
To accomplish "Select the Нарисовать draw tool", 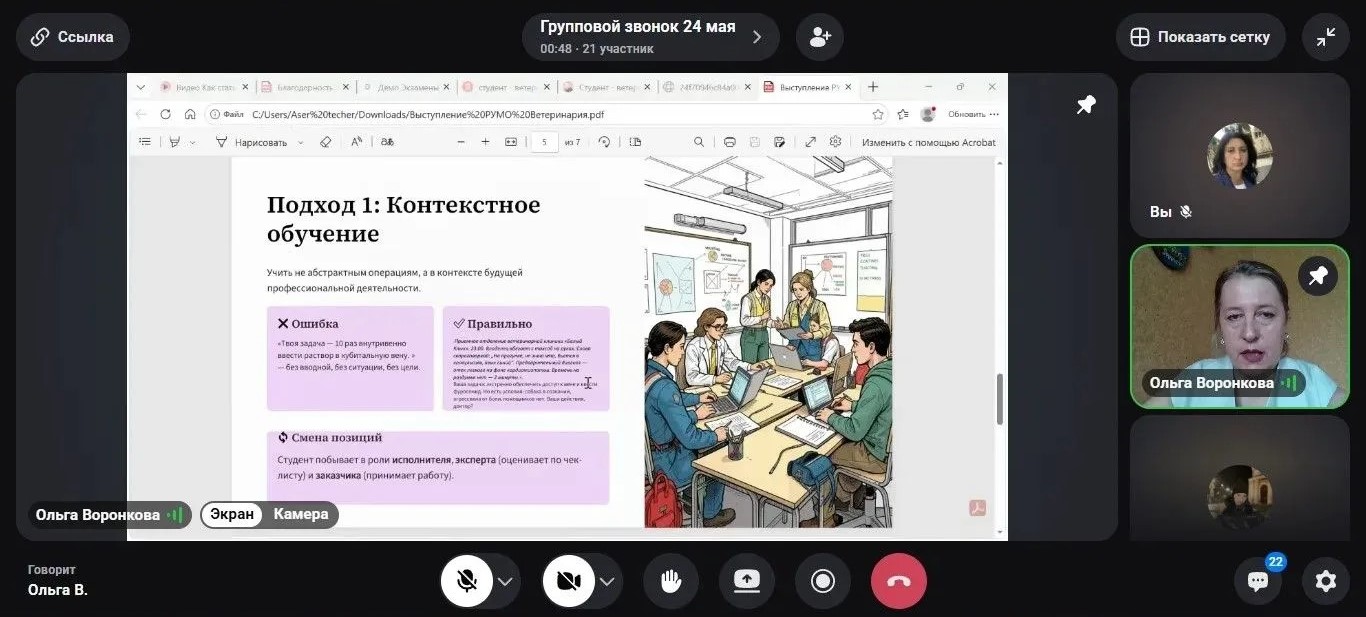I will click(x=251, y=142).
